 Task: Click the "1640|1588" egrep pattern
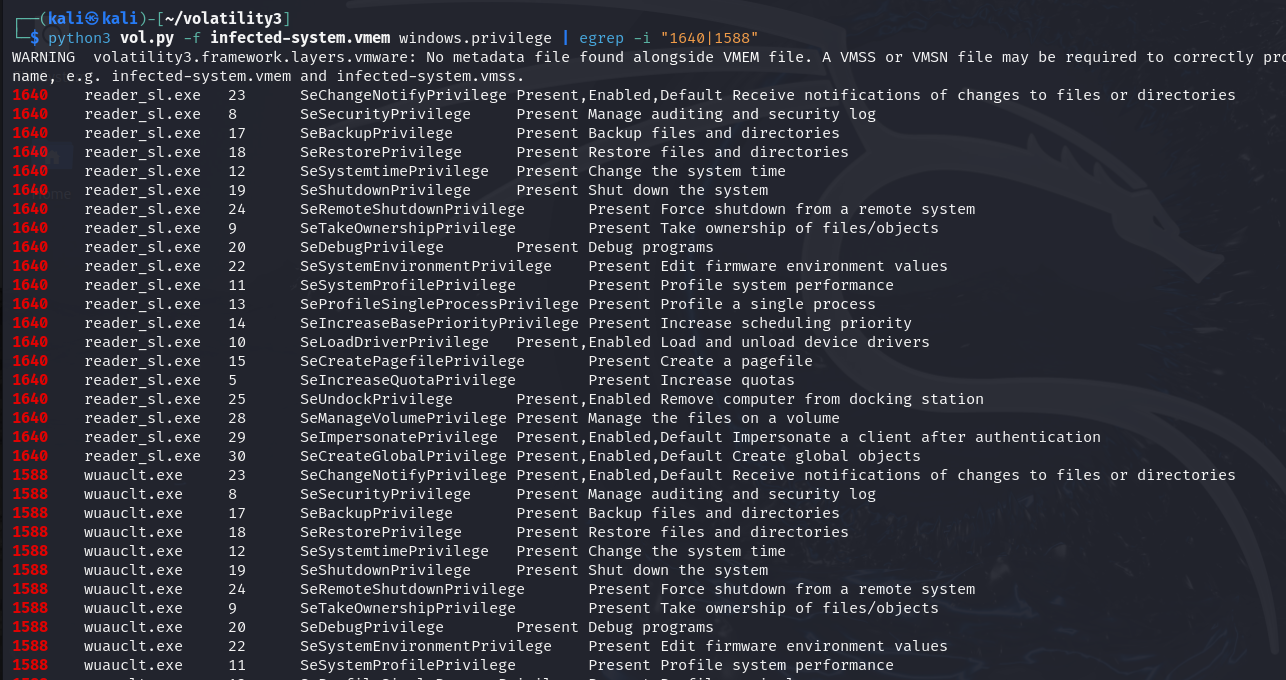click(x=709, y=38)
